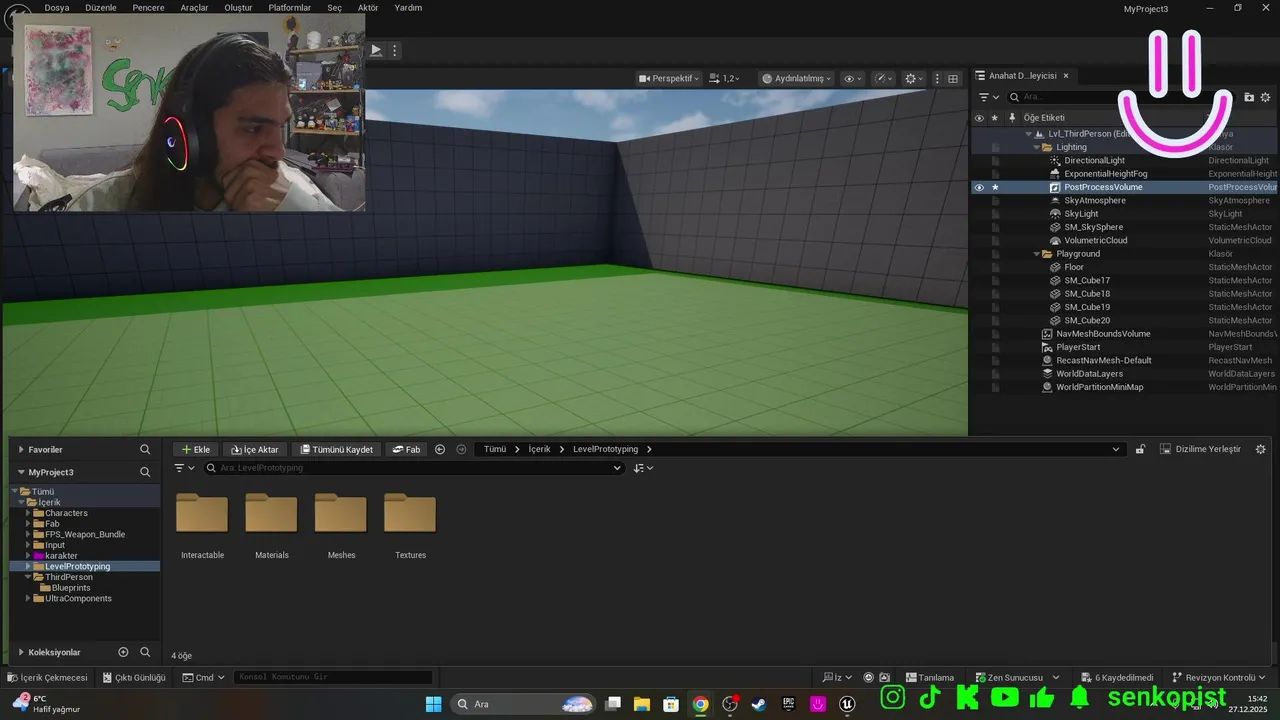Click the Öğe Etiketi column header
This screenshot has width=1280, height=720.
pos(1044,118)
